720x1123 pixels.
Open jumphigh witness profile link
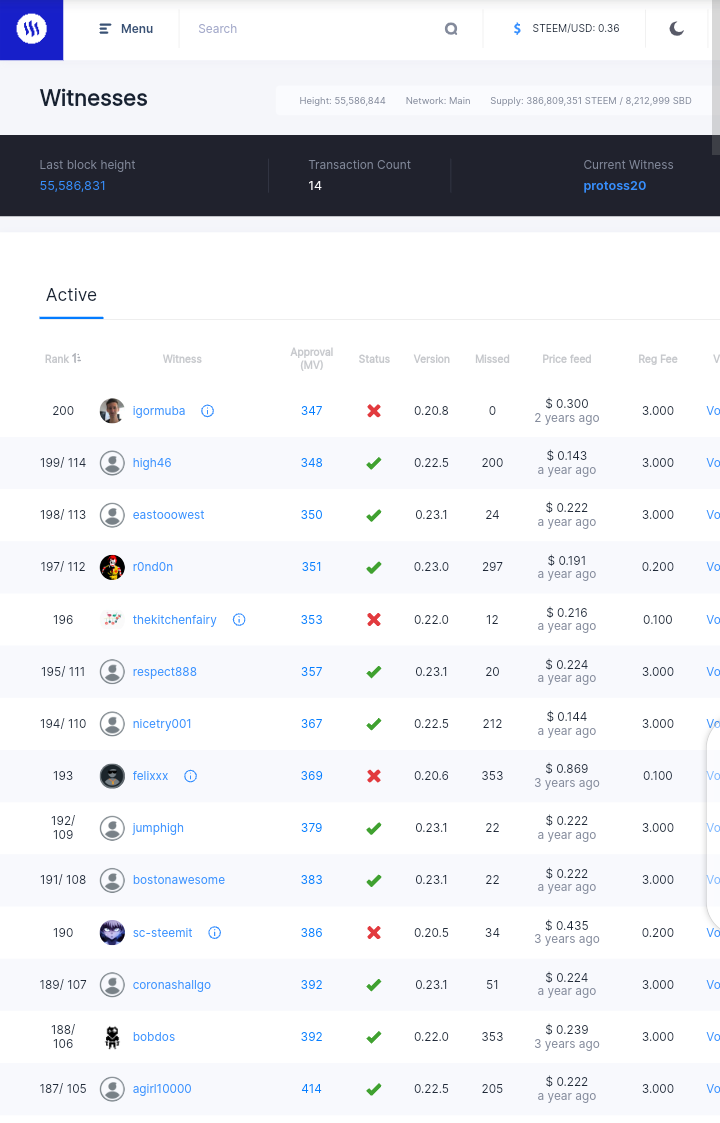point(158,828)
